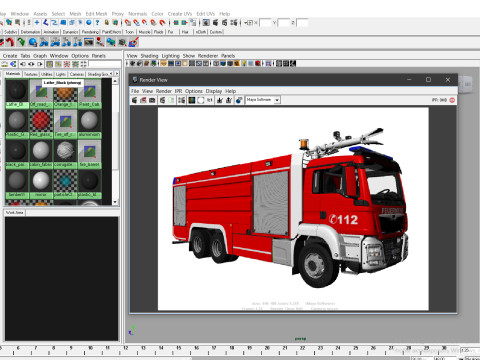Viewport: 480px width, 360px height.
Task: Select the Rendering shelf tab
Action: click(90, 32)
